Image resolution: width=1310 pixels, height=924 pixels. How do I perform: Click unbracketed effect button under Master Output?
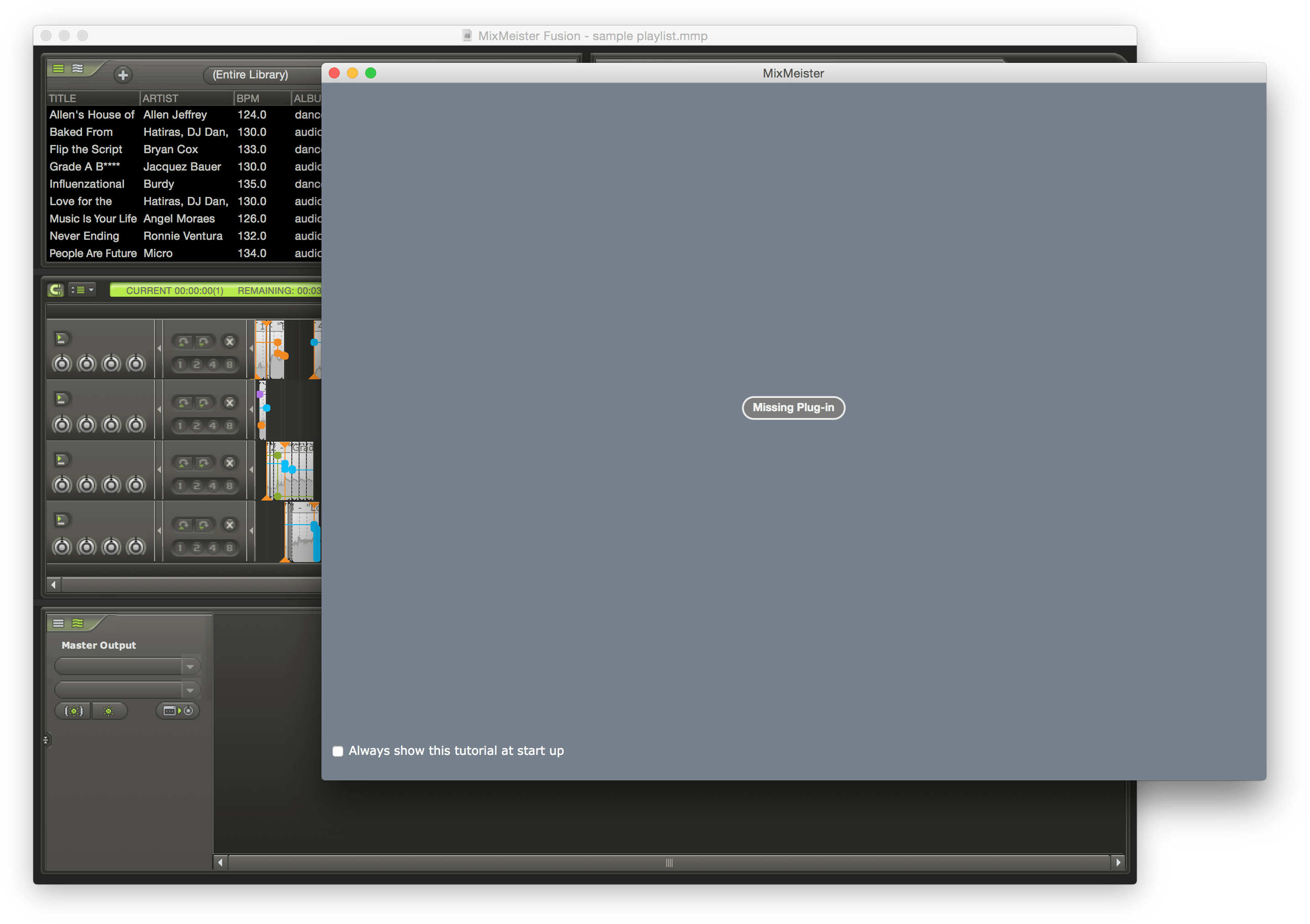[x=109, y=711]
